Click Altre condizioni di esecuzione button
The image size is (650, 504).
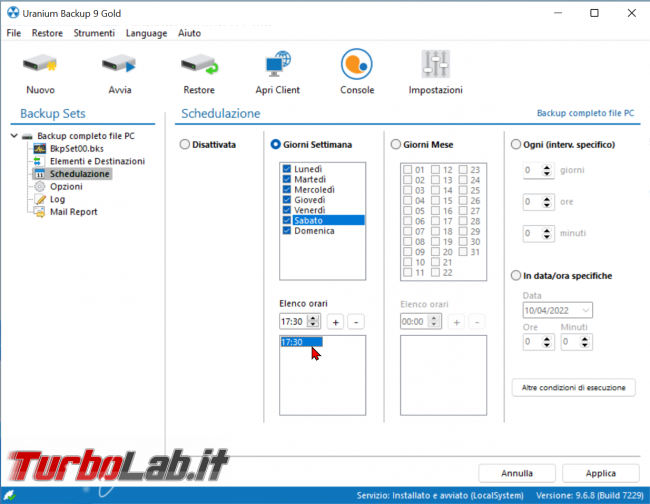[573, 388]
